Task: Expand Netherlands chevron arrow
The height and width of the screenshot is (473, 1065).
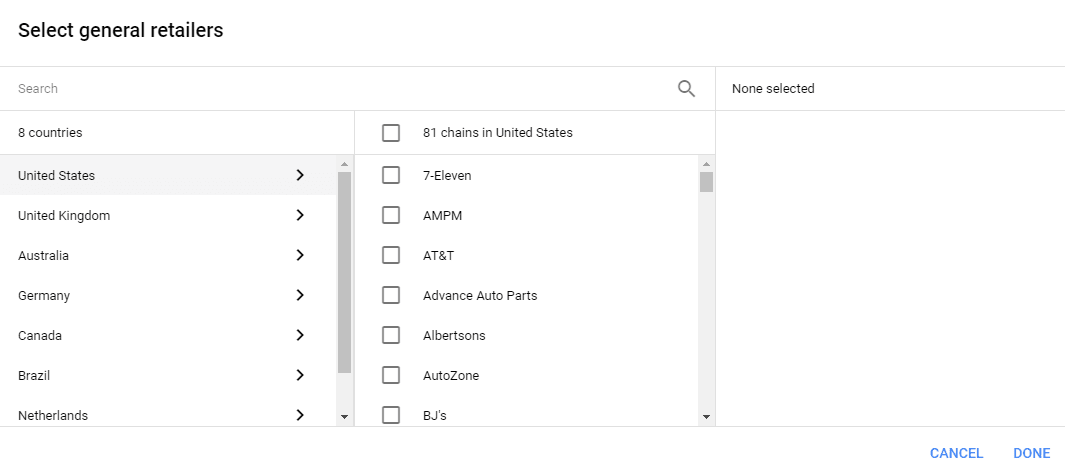Action: 300,415
